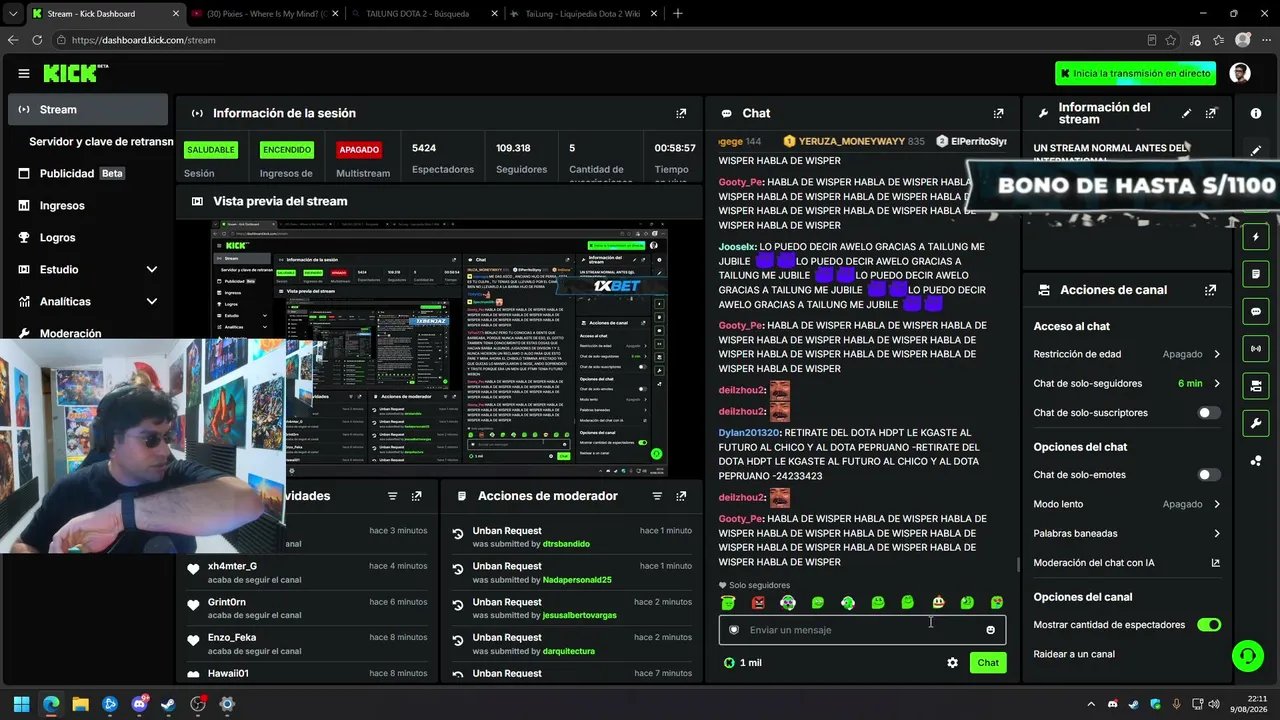Click the broadcast signal sidebar icon
The width and height of the screenshot is (1280, 720).
(1256, 348)
